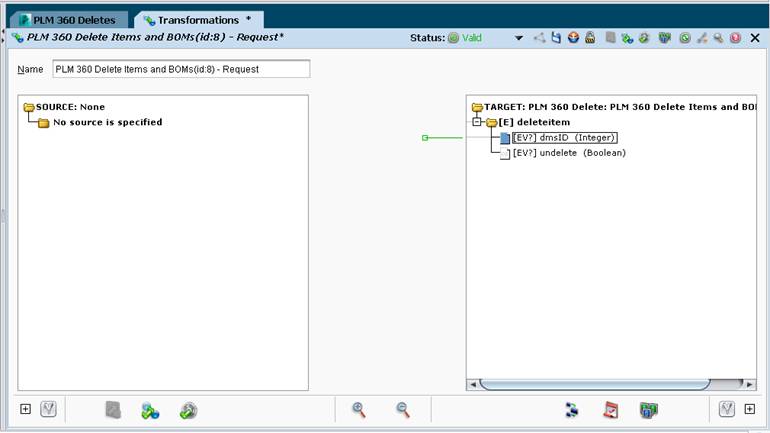Screen dimensions: 770x433
Task: Open the dropdown arrow next to Status
Action: [519, 38]
